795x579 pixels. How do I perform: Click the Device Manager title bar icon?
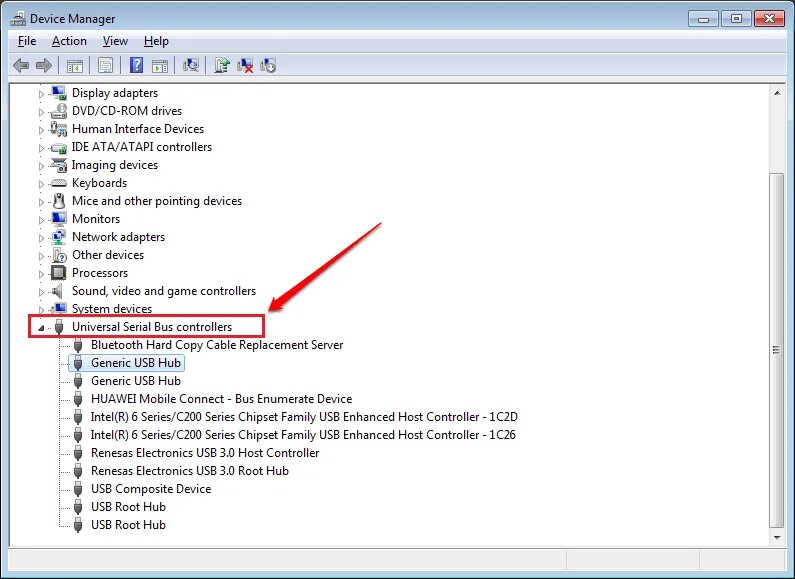pyautogui.click(x=18, y=19)
